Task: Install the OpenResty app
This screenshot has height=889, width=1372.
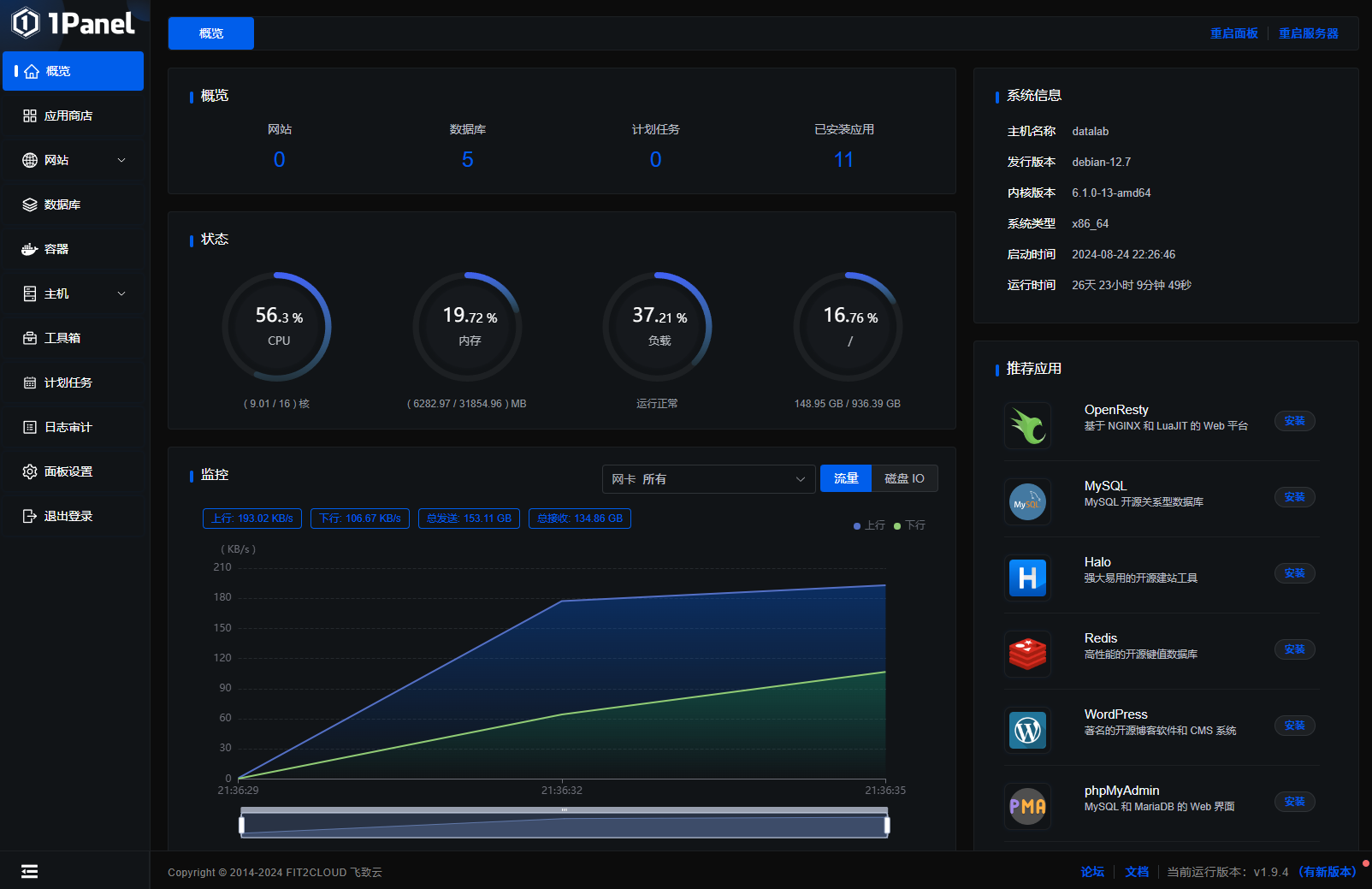Action: coord(1294,421)
